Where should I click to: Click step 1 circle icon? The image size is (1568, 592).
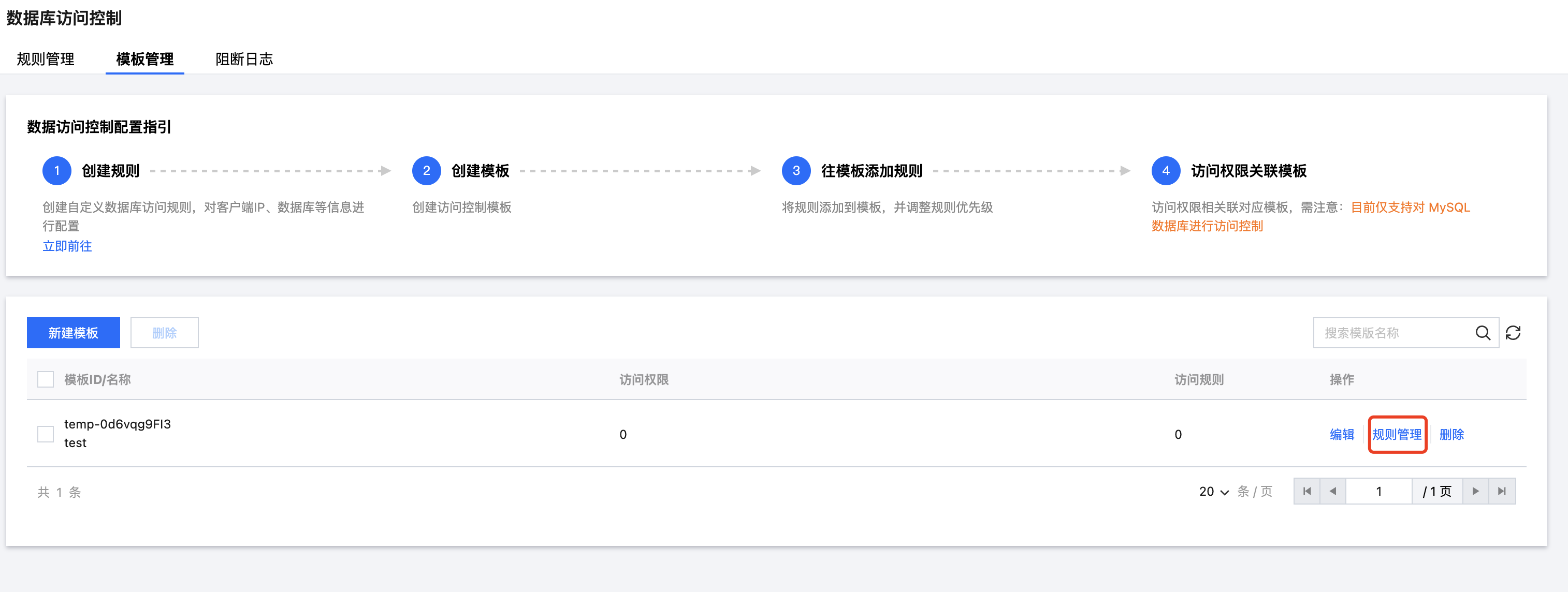coord(56,171)
